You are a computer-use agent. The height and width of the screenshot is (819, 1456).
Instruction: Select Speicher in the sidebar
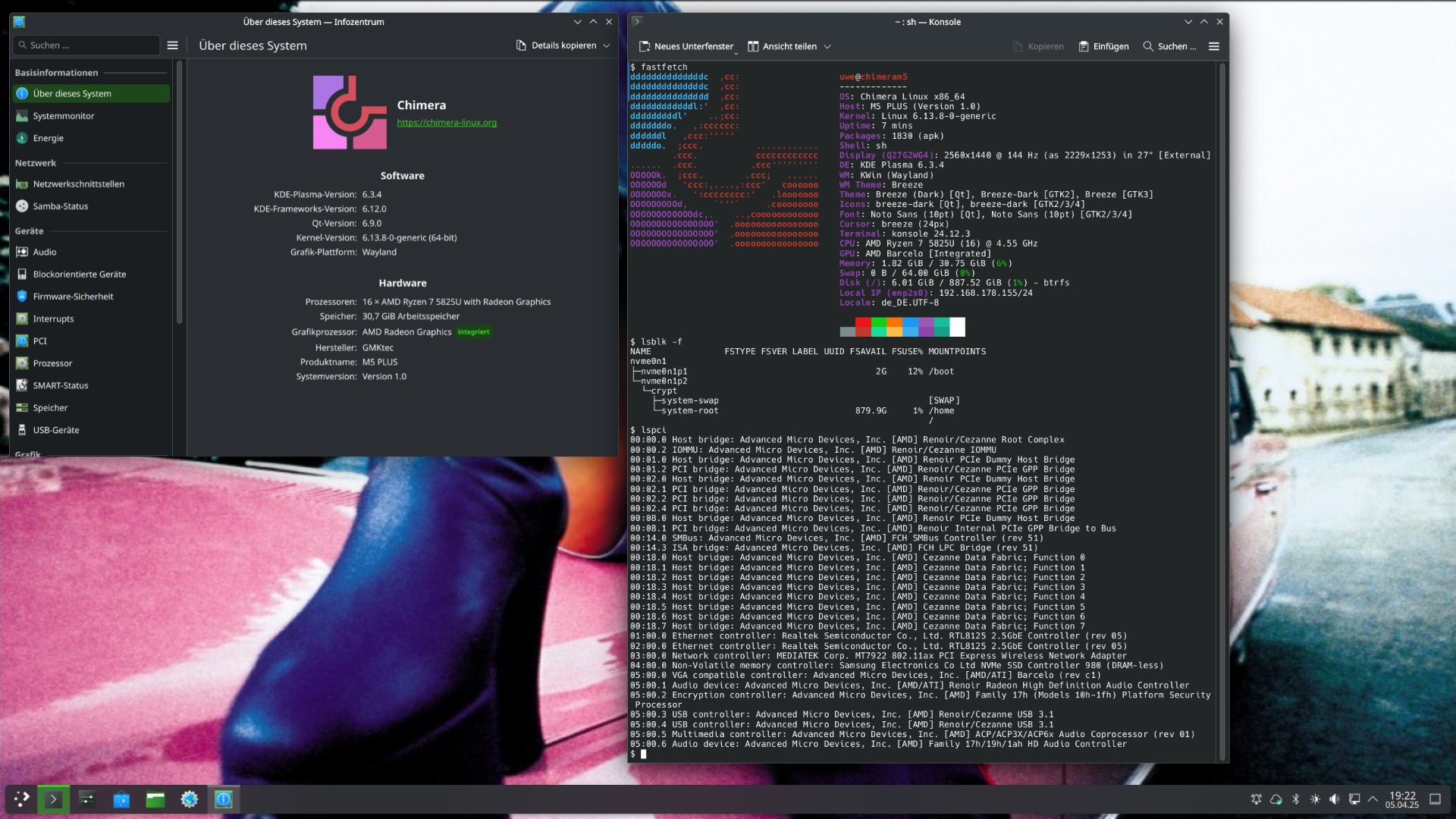91,408
